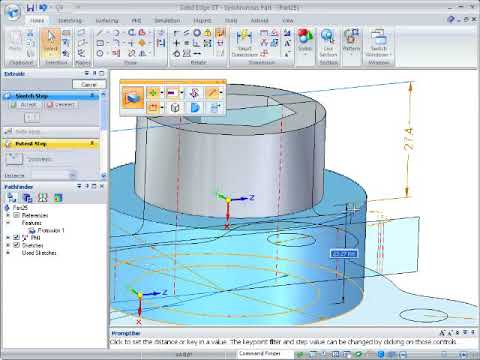Choose the green Add option on command bar
The image size is (480, 360).
coord(153,92)
